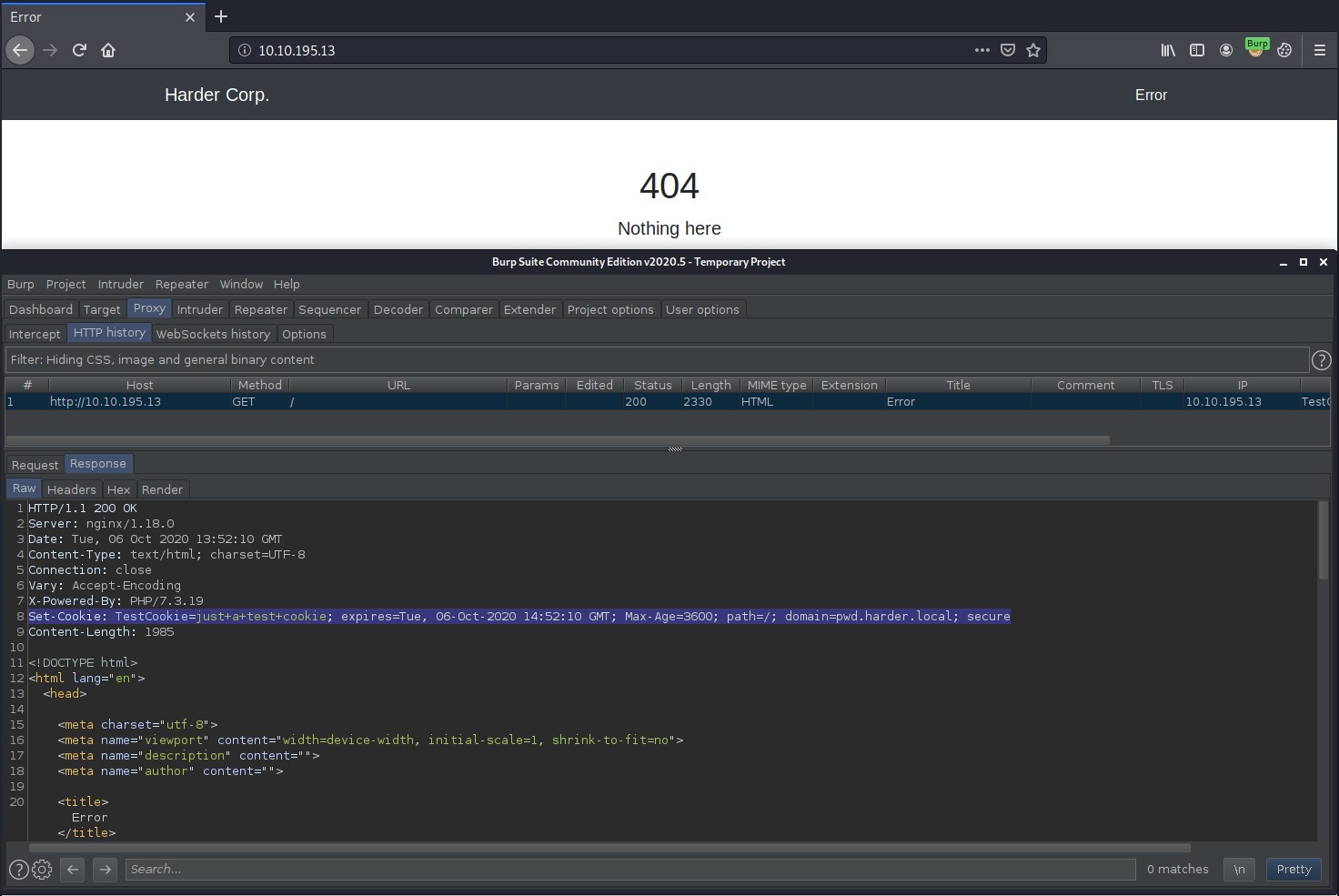Open the User options tab
Viewport: 1339px width, 896px height.
(x=702, y=310)
